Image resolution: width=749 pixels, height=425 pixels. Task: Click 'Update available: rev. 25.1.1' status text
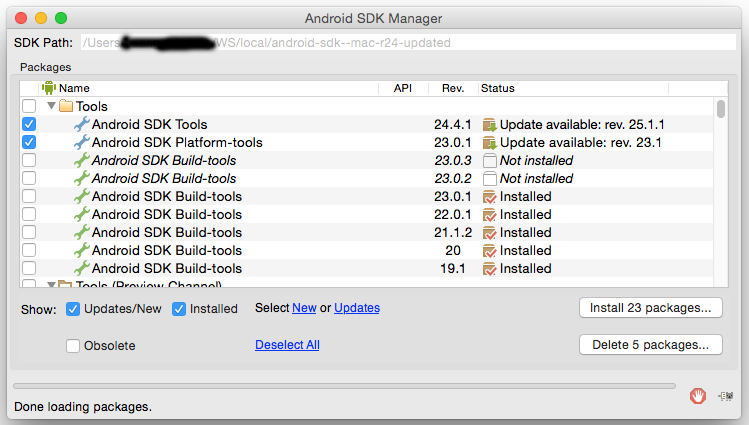tap(582, 125)
